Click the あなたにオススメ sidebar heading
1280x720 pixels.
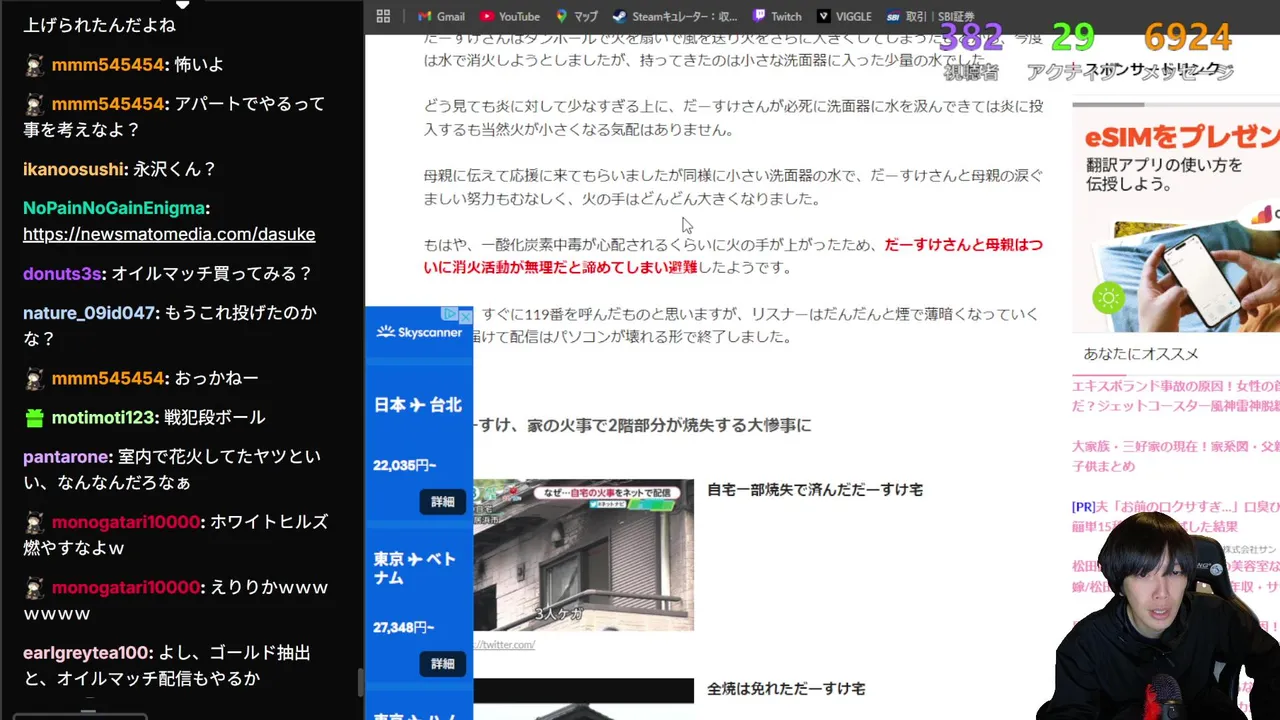coord(1141,354)
